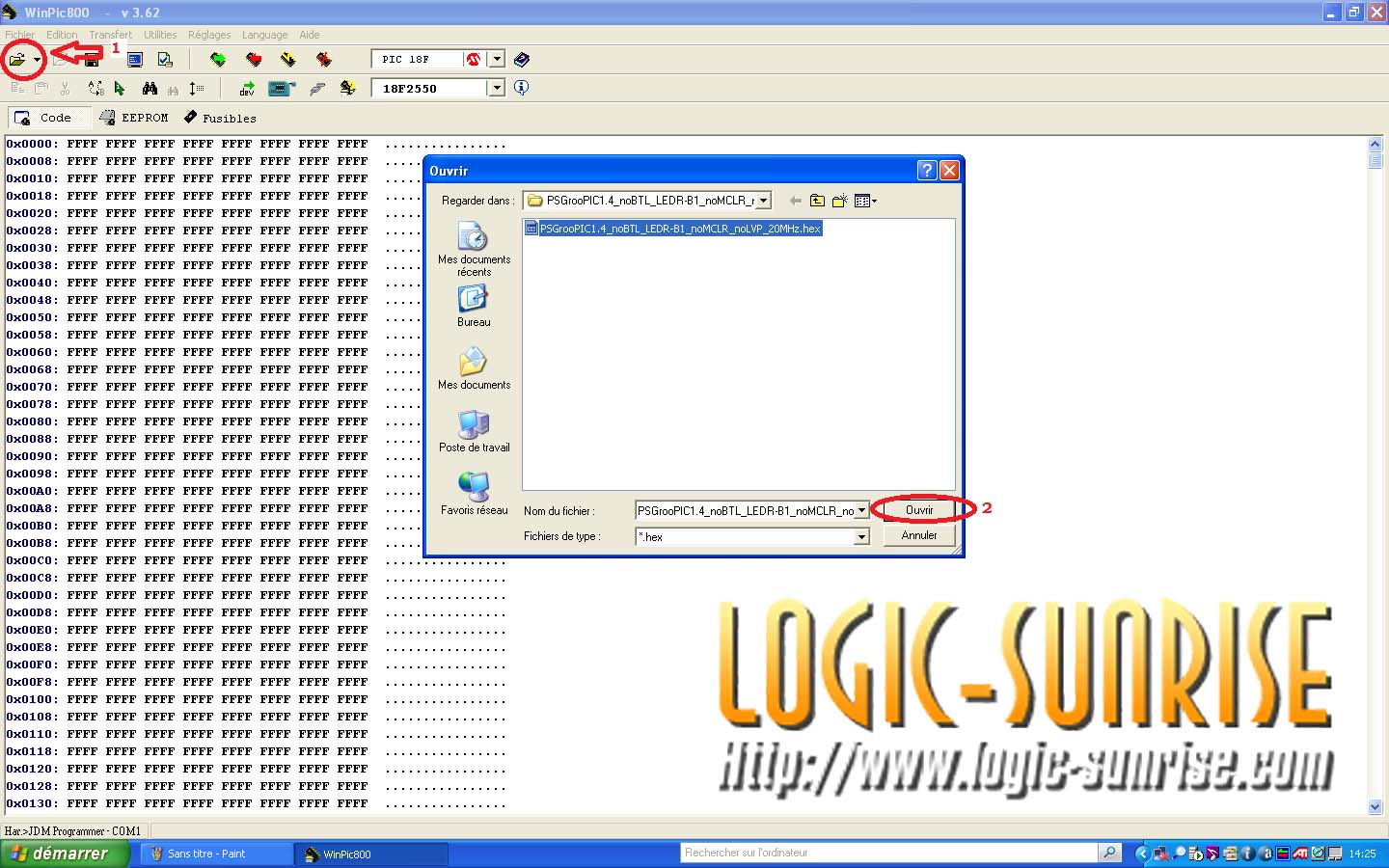Viewport: 1389px width, 868px height.
Task: Click the red program-chip icon
Action: [254, 60]
